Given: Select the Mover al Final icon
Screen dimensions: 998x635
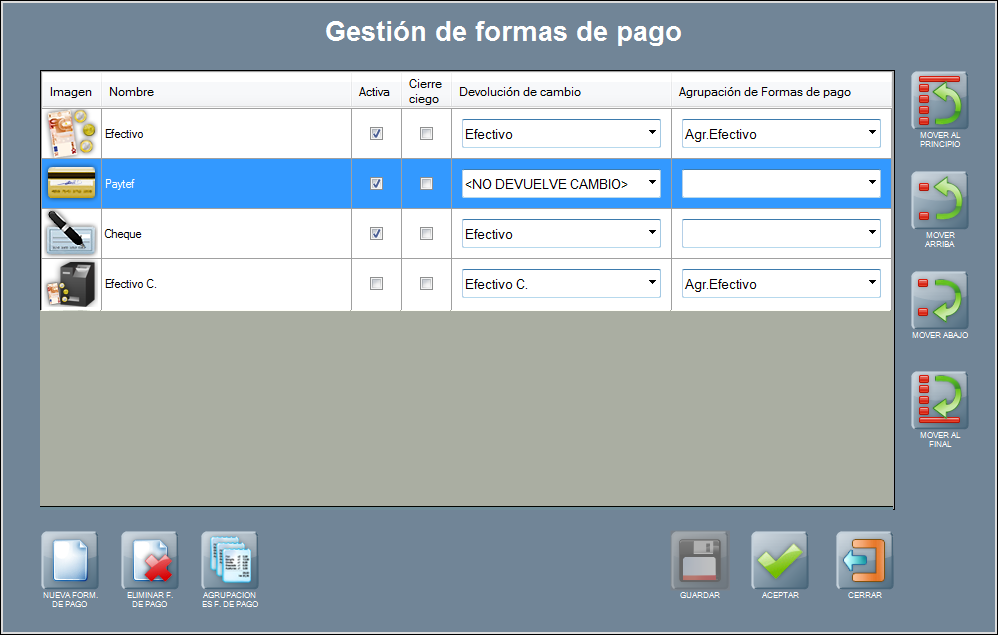Looking at the screenshot, I should click(x=939, y=401).
